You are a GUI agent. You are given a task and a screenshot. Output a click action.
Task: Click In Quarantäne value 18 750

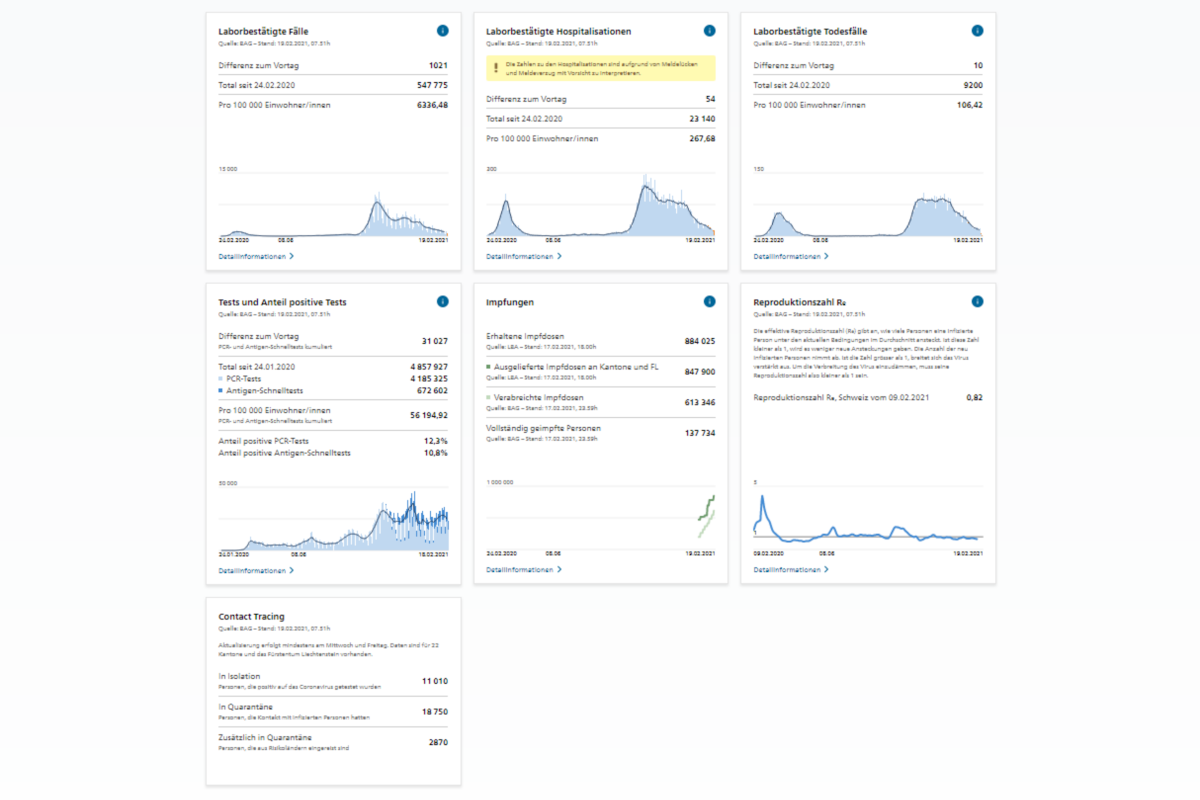(x=435, y=711)
